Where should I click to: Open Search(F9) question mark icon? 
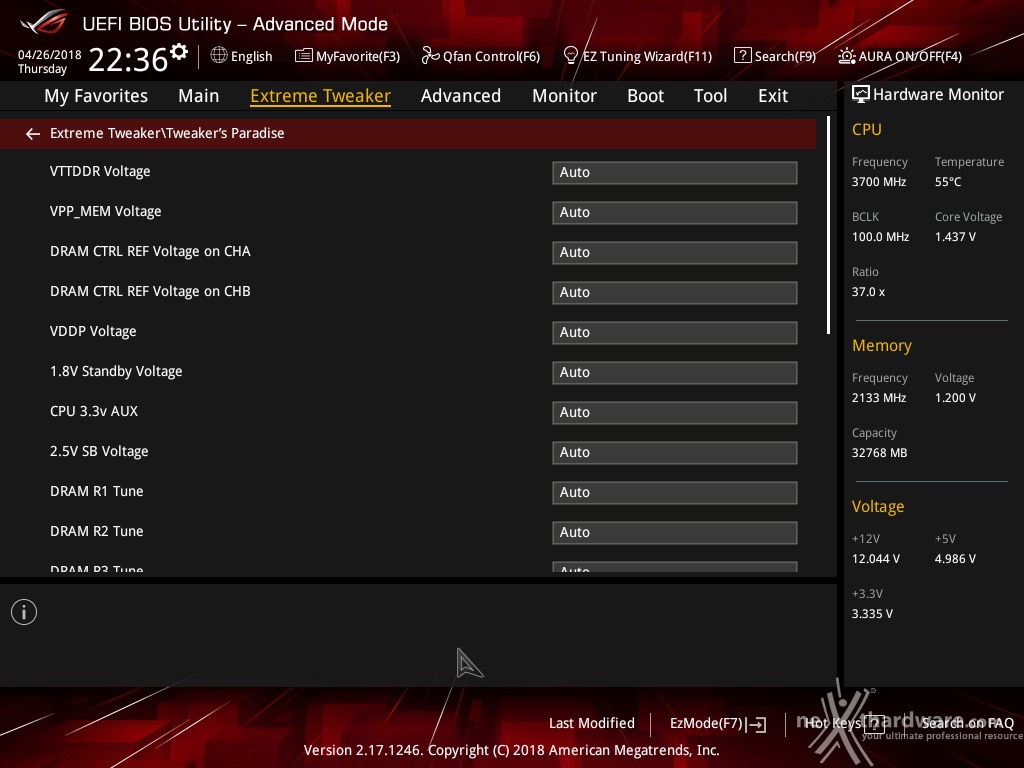click(743, 56)
